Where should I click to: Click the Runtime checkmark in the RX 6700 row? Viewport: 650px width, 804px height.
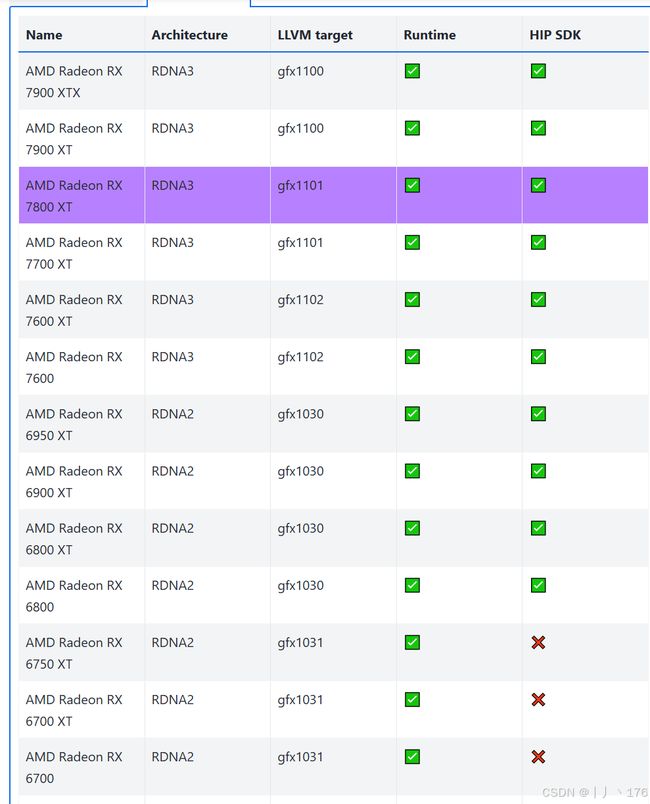point(412,757)
